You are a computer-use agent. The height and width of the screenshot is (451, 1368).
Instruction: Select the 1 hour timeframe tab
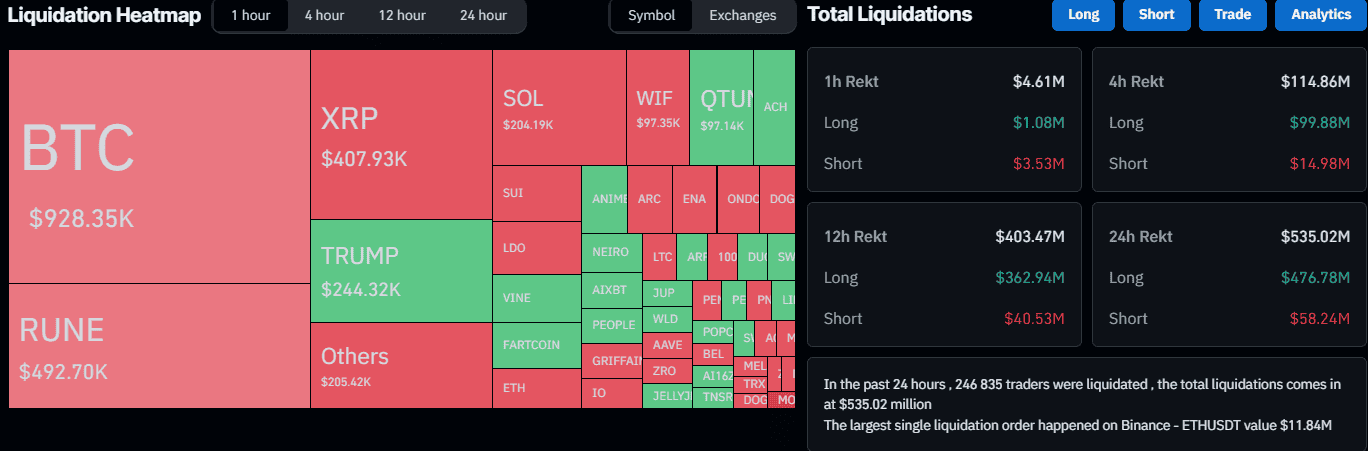(250, 16)
